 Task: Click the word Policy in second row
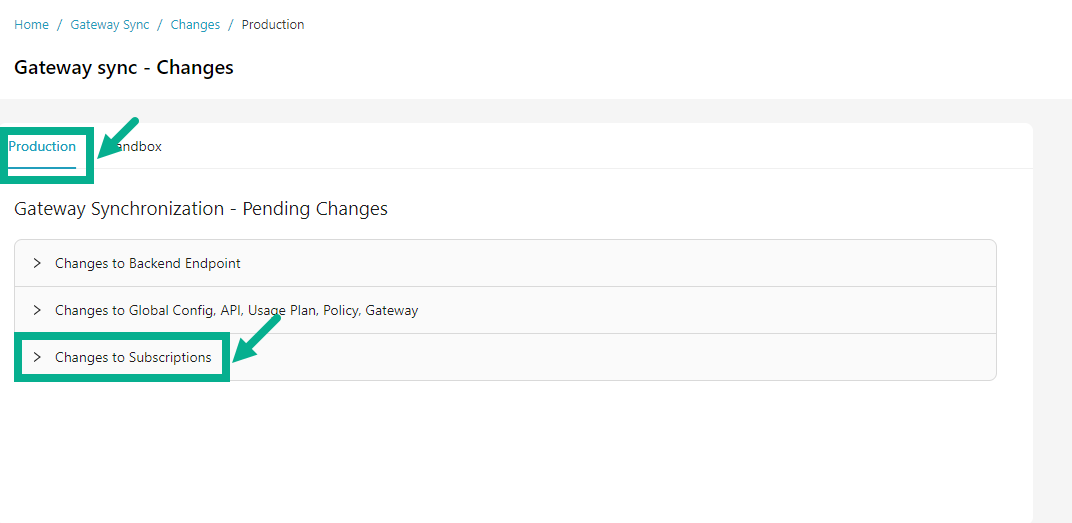click(340, 310)
